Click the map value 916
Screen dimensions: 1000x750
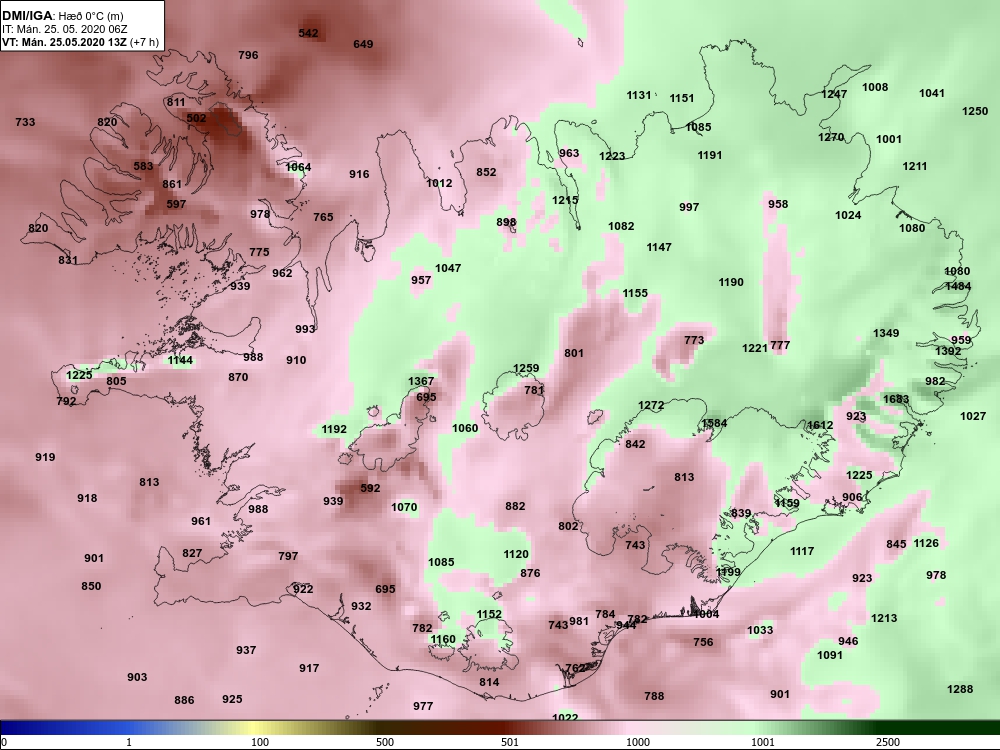tap(359, 173)
